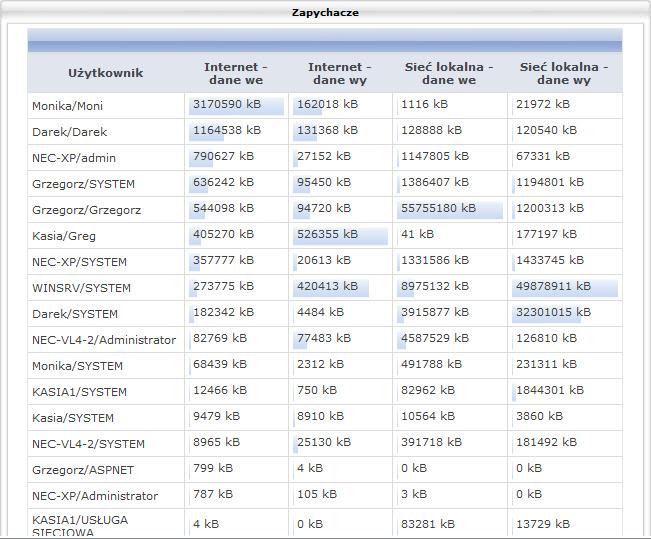The height and width of the screenshot is (539, 651).
Task: Click the 1116 kB value
Action: pos(424,104)
